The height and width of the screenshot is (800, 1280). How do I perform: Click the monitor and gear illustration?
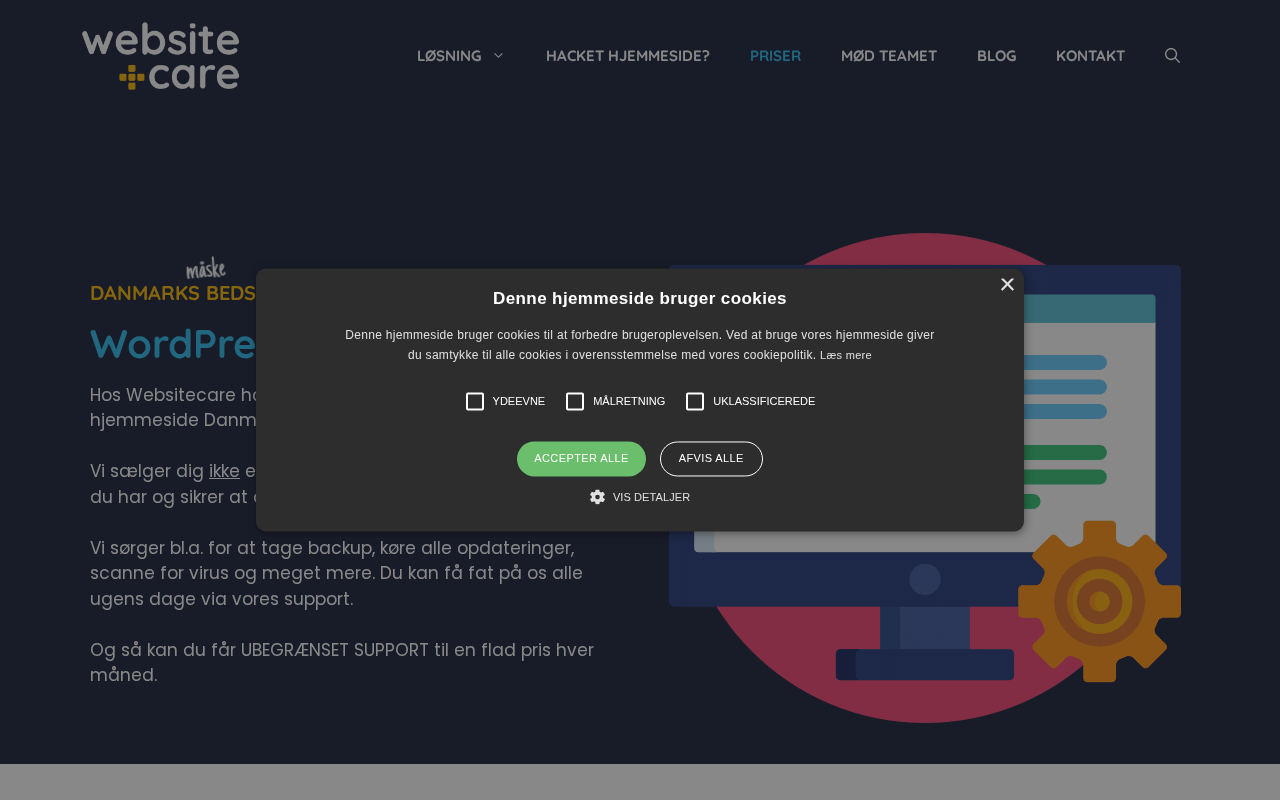925,478
